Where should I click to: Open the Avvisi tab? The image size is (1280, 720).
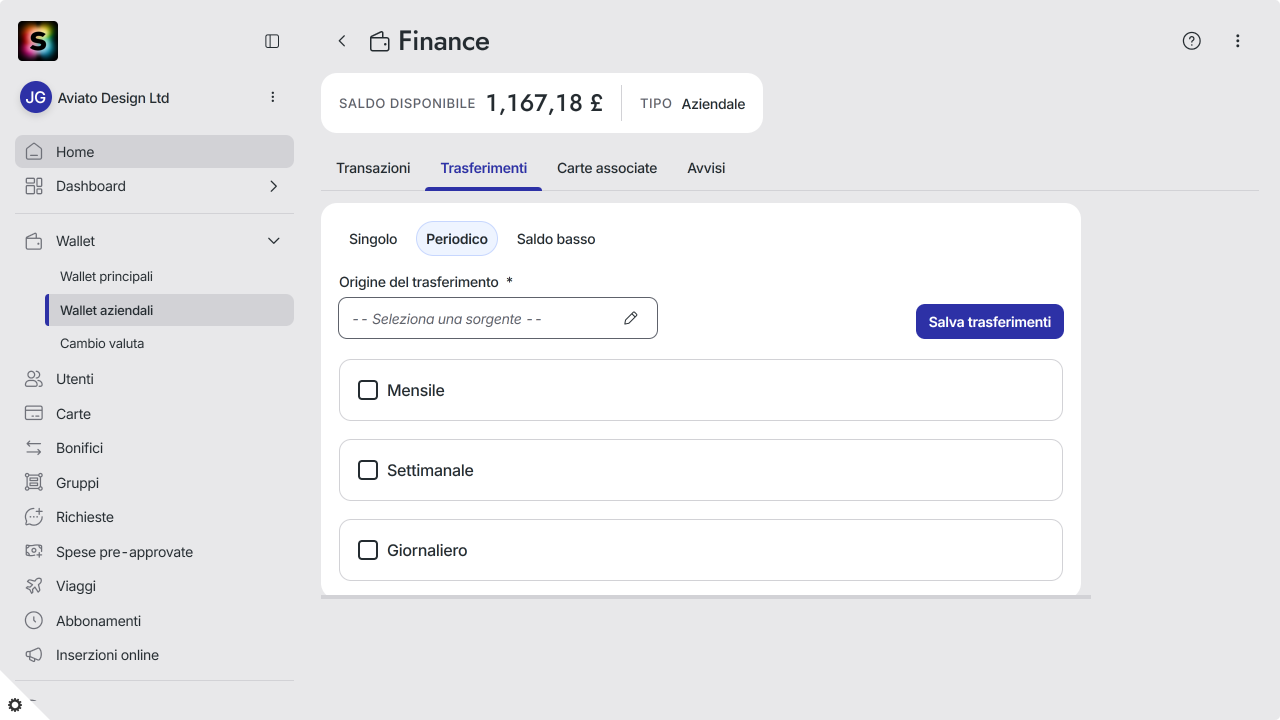[706, 168]
